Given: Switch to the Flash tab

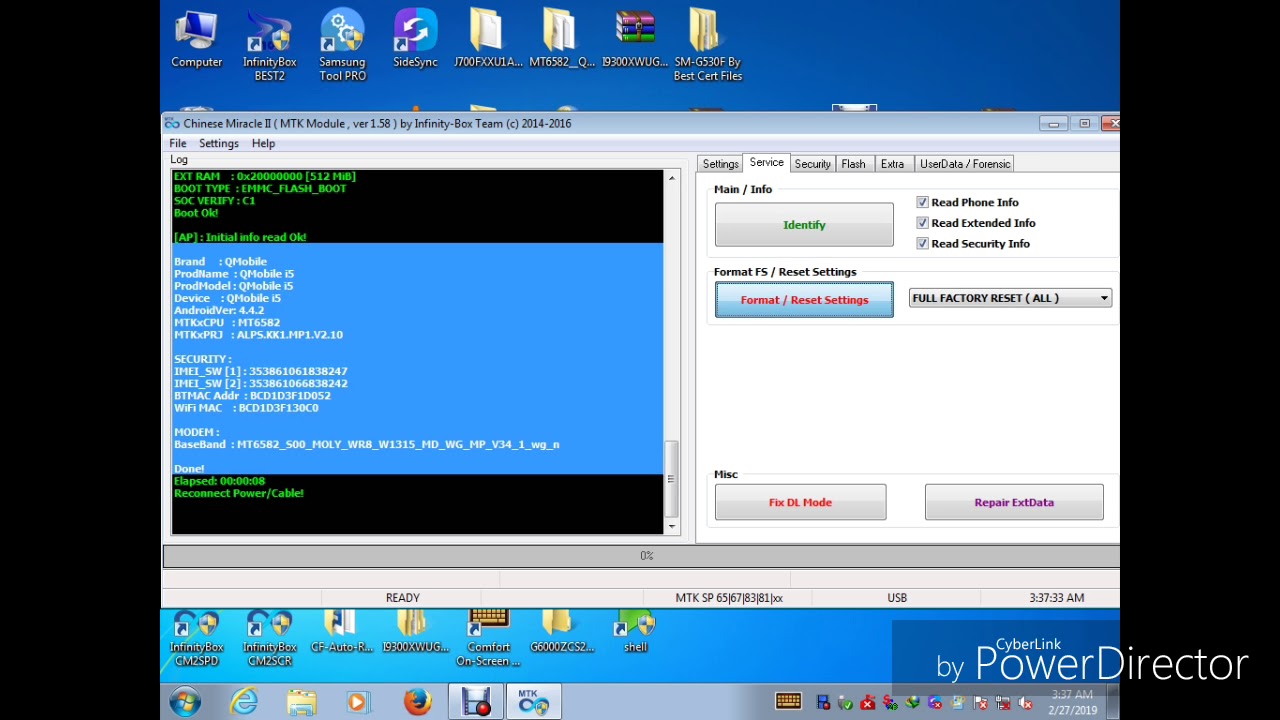Looking at the screenshot, I should click(x=853, y=164).
